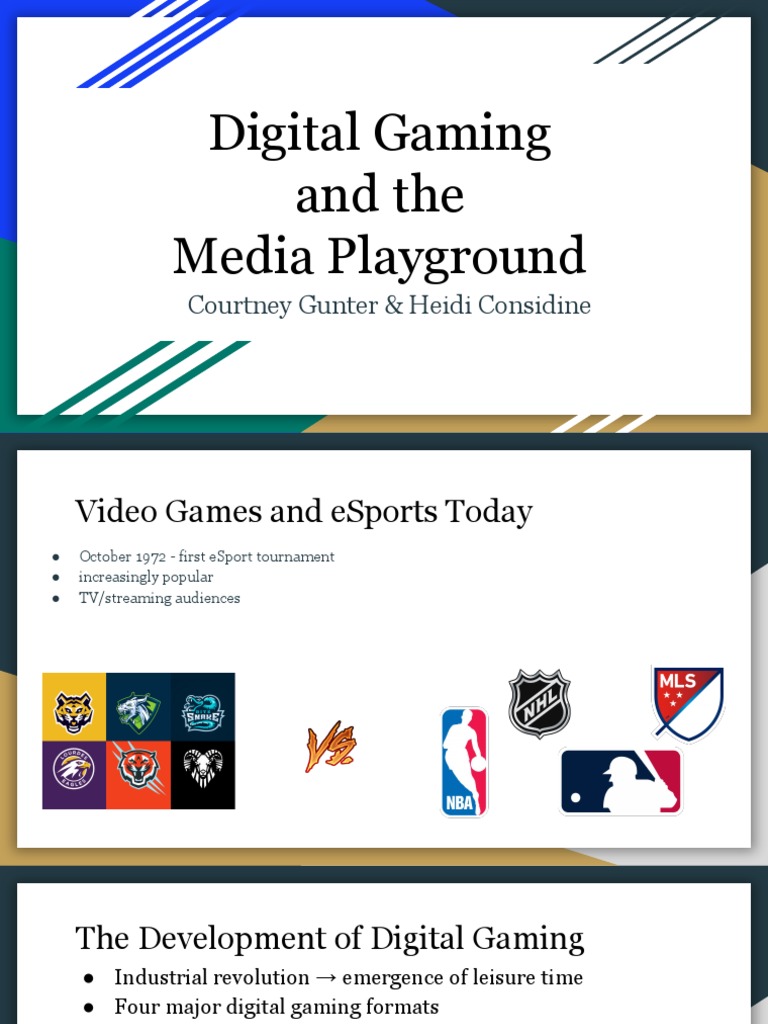The width and height of the screenshot is (768, 1024).
Task: Click the MLS crest logo
Action: (x=688, y=704)
